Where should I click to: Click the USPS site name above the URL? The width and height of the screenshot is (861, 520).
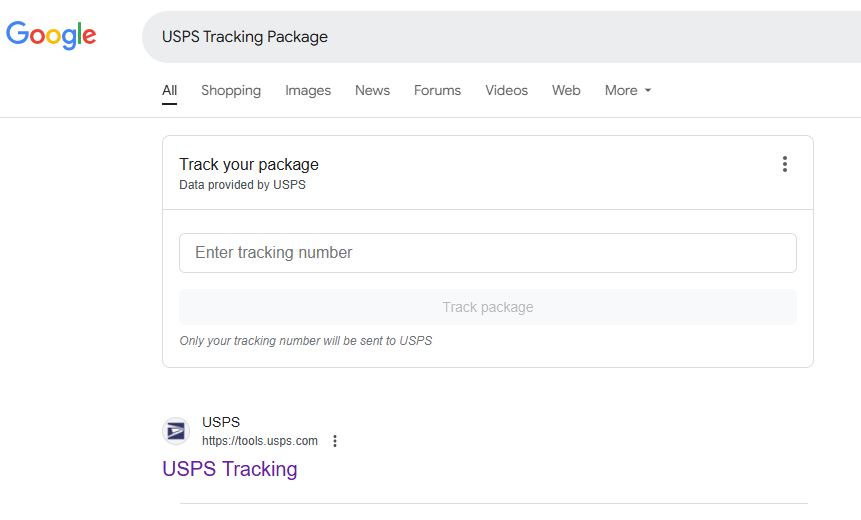[x=221, y=422]
